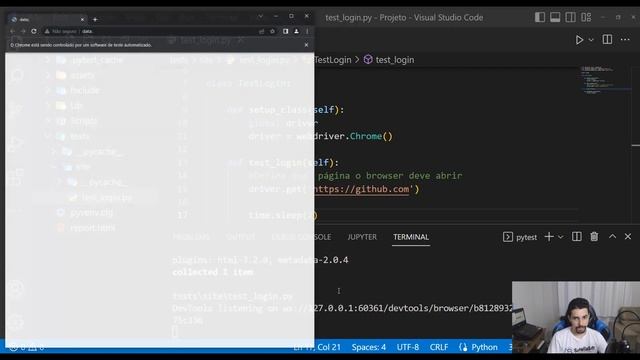Maximize panel size with chevron up
This screenshot has width=640, height=360.
612,237
